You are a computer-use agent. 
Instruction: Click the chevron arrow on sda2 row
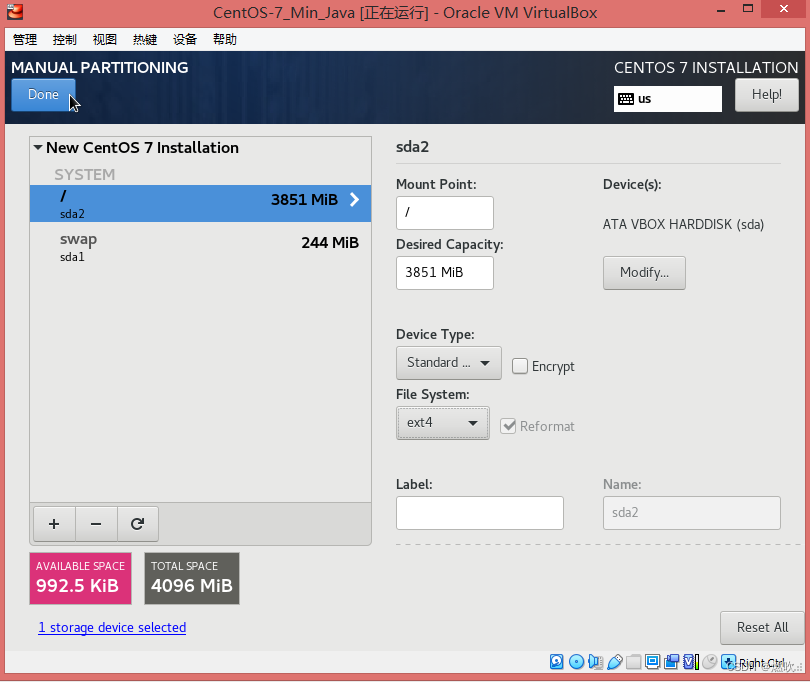(x=354, y=199)
